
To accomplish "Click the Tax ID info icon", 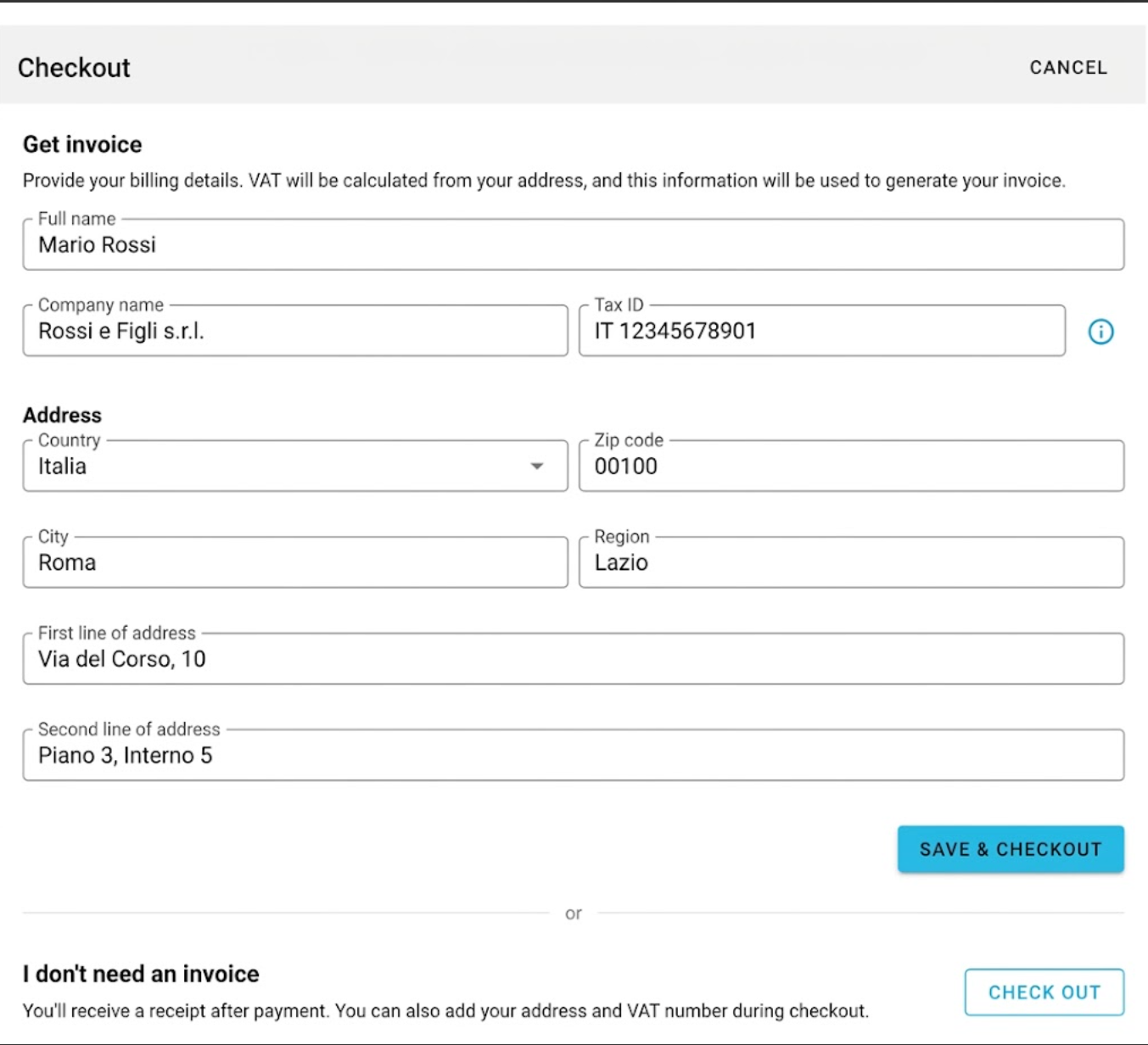I will click(x=1100, y=332).
